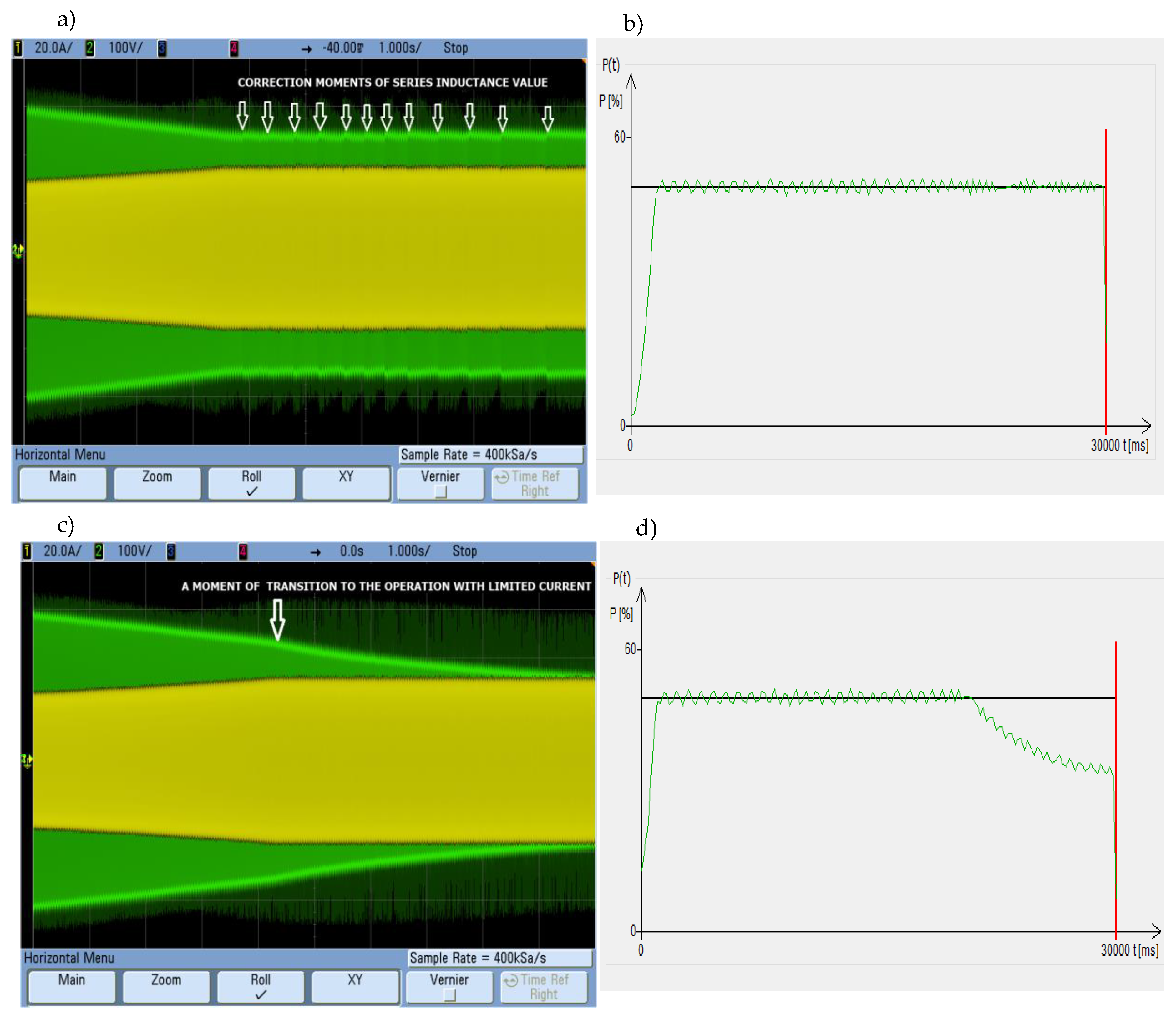
Task: Click red channel 4 indicator in top oscilloscope
Action: click(233, 48)
